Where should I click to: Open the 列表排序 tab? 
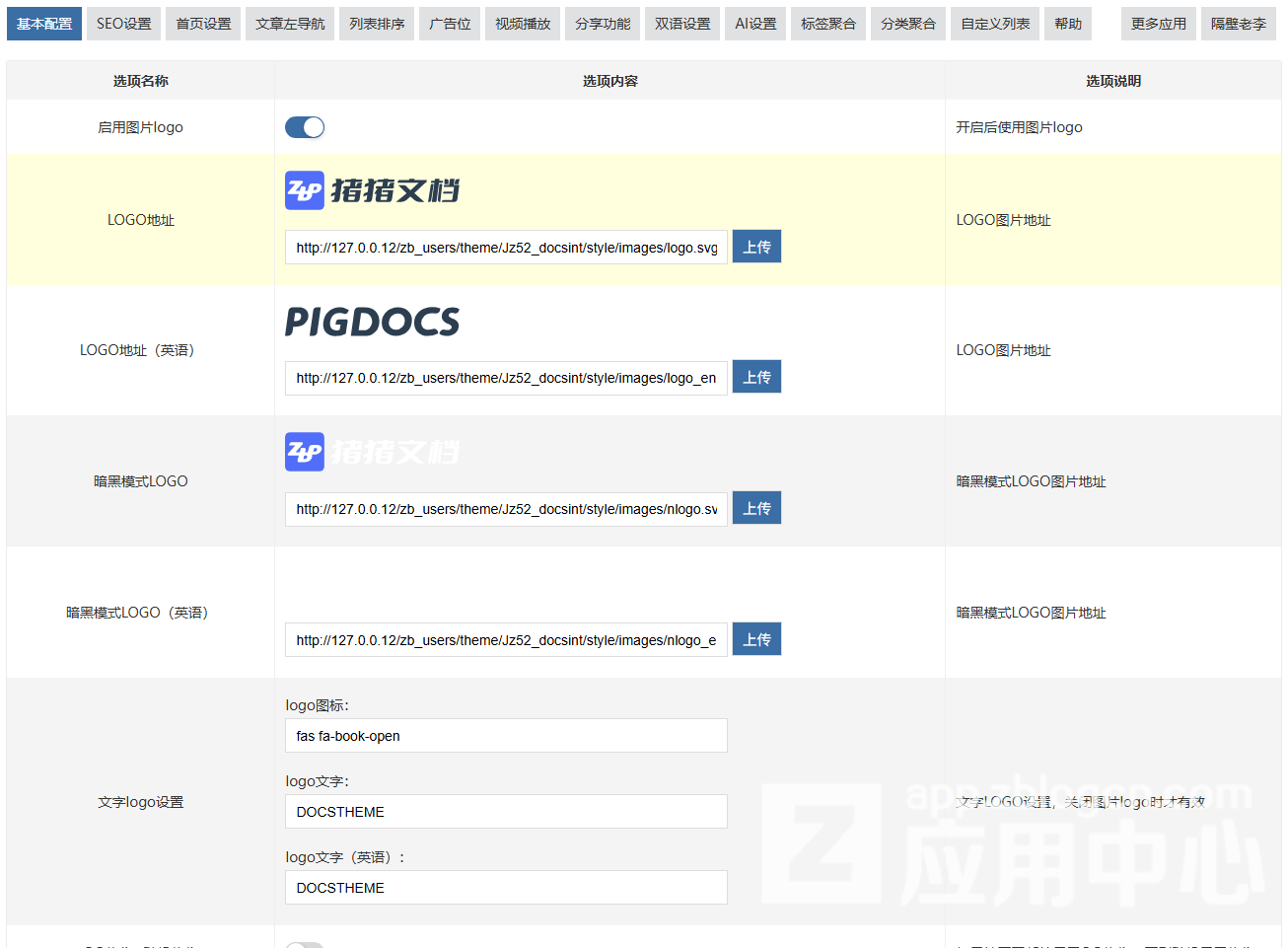tap(377, 24)
